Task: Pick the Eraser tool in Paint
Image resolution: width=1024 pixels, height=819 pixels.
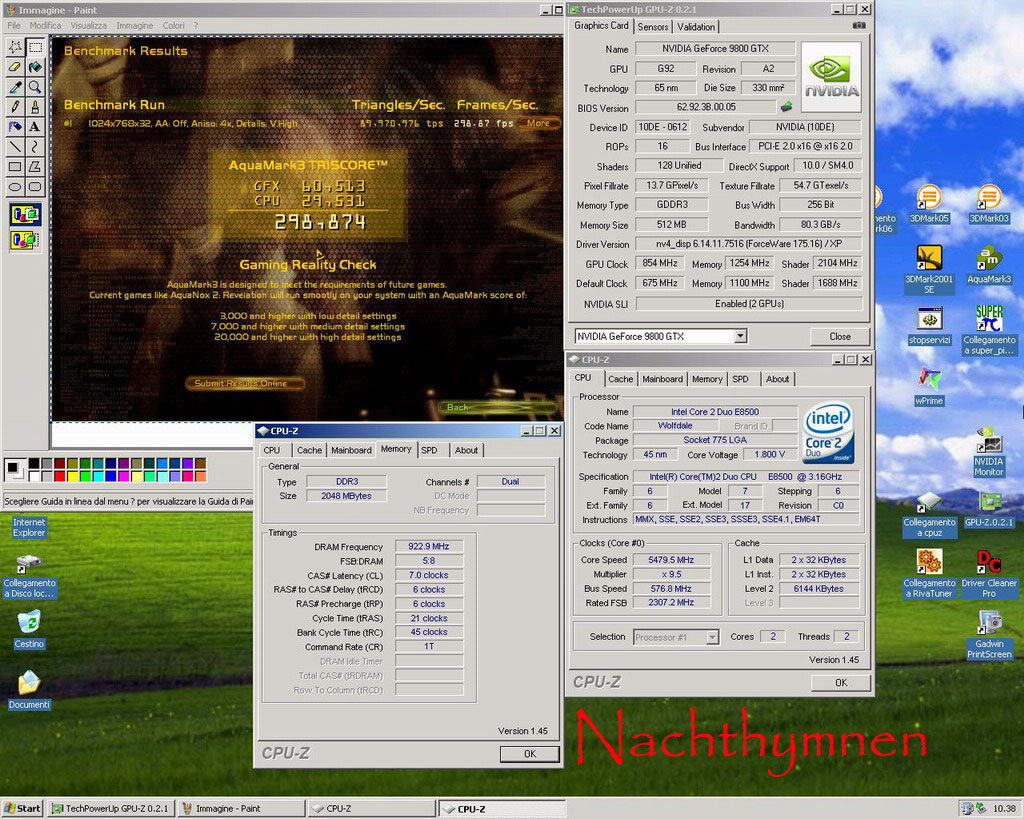Action: pos(14,67)
